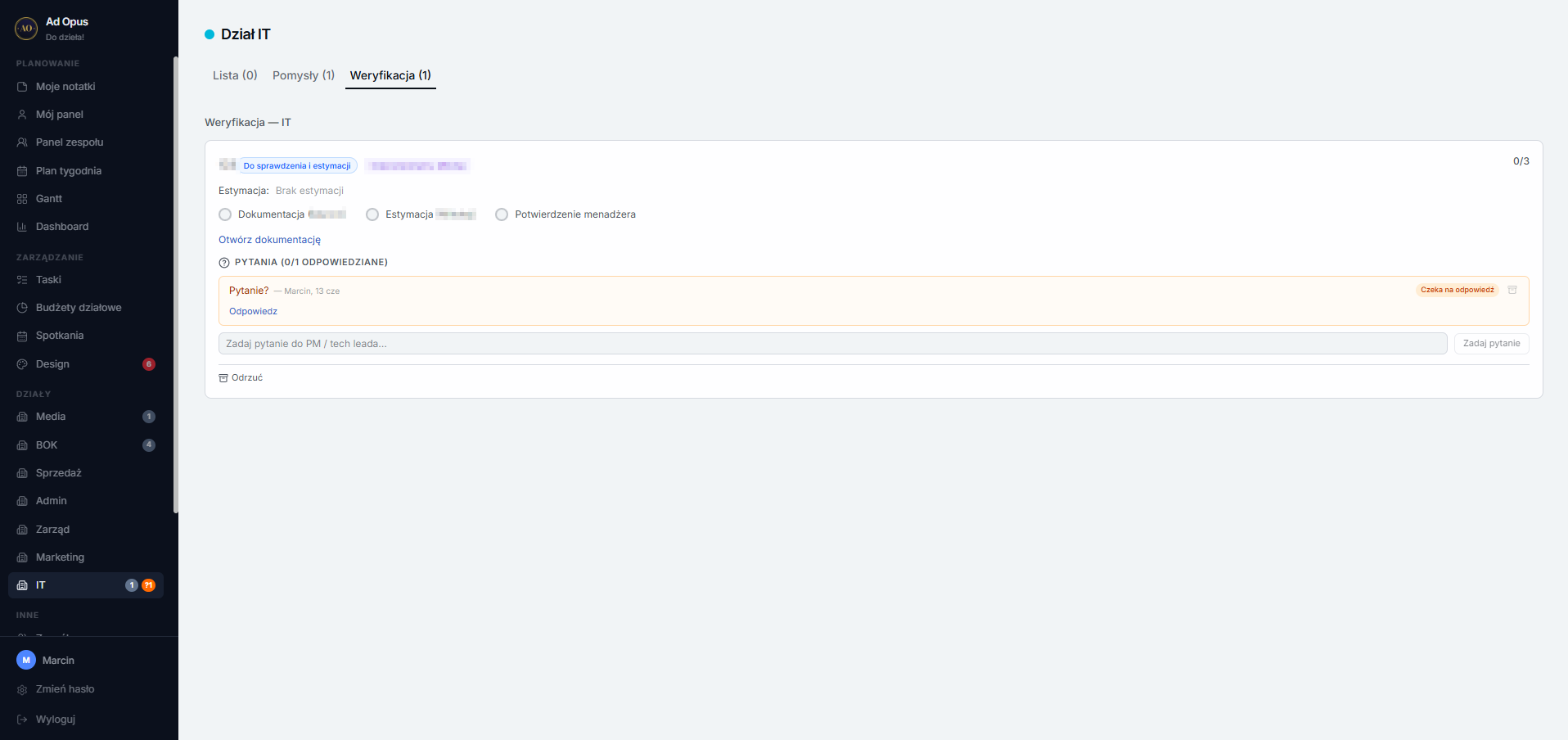
Task: Click the Media count badge
Action: (x=149, y=417)
